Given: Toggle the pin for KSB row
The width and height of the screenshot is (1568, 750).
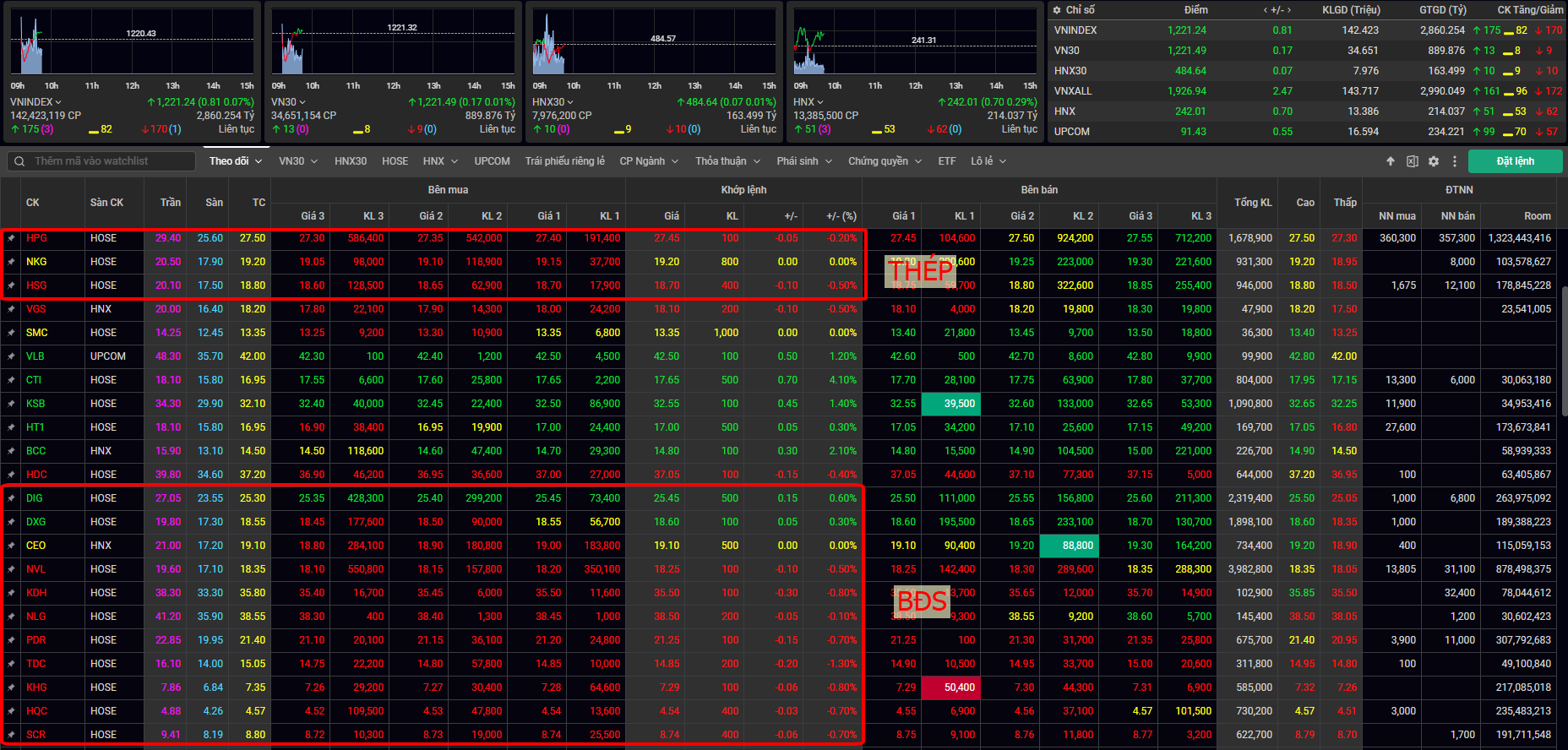Looking at the screenshot, I should [x=11, y=404].
